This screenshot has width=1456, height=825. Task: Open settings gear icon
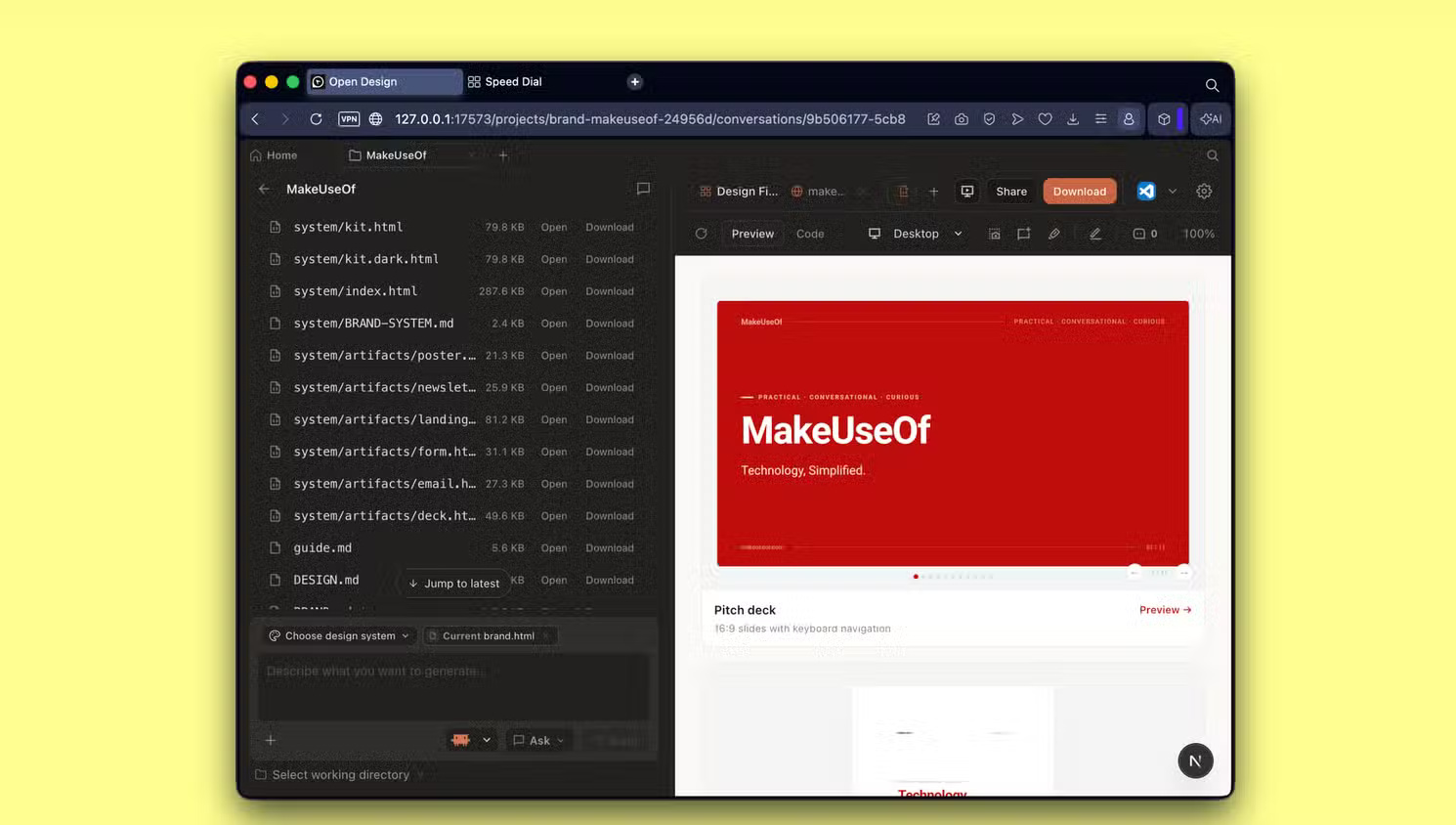[1204, 192]
